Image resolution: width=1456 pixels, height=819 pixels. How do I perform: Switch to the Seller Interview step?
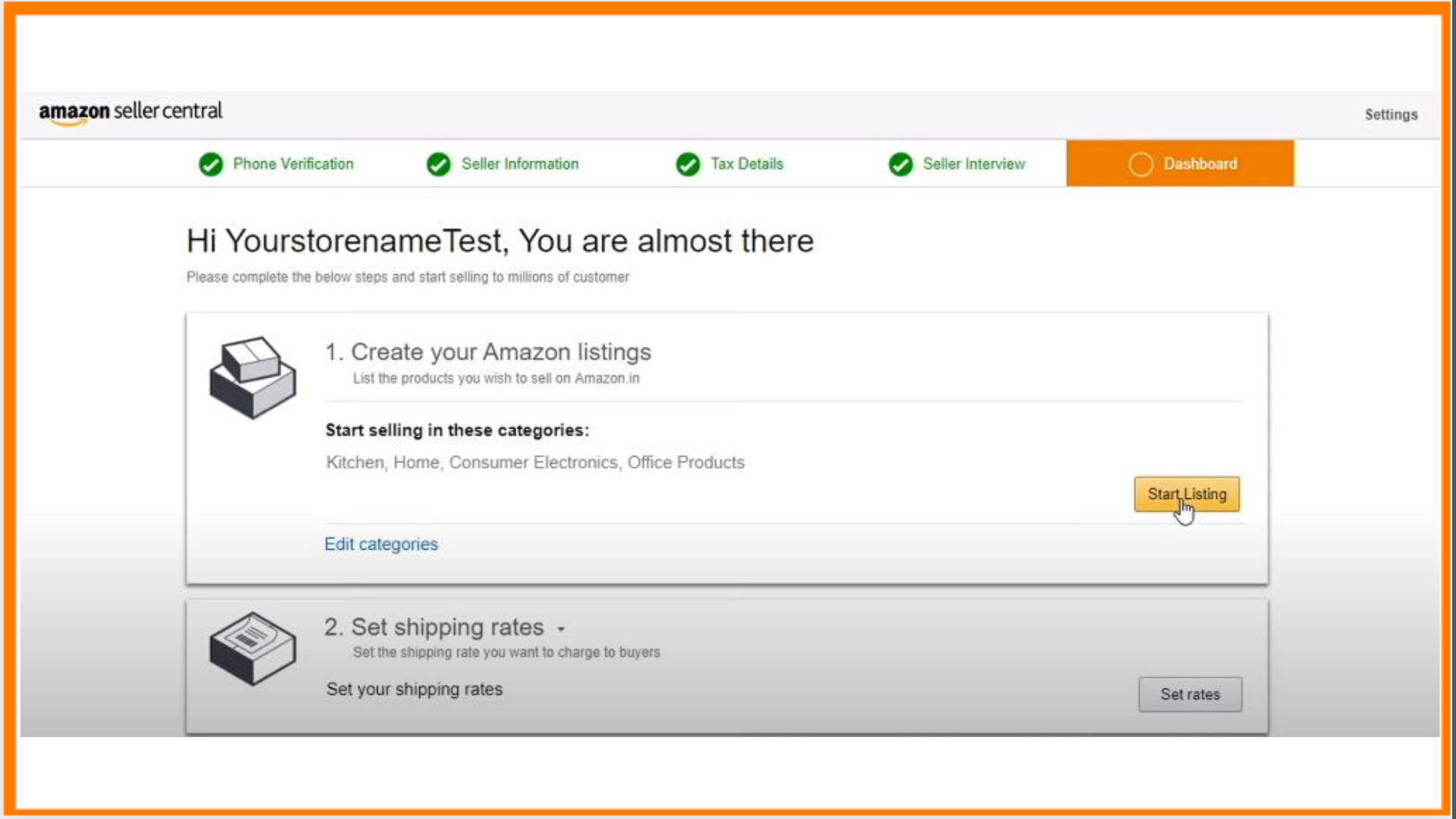(x=974, y=164)
